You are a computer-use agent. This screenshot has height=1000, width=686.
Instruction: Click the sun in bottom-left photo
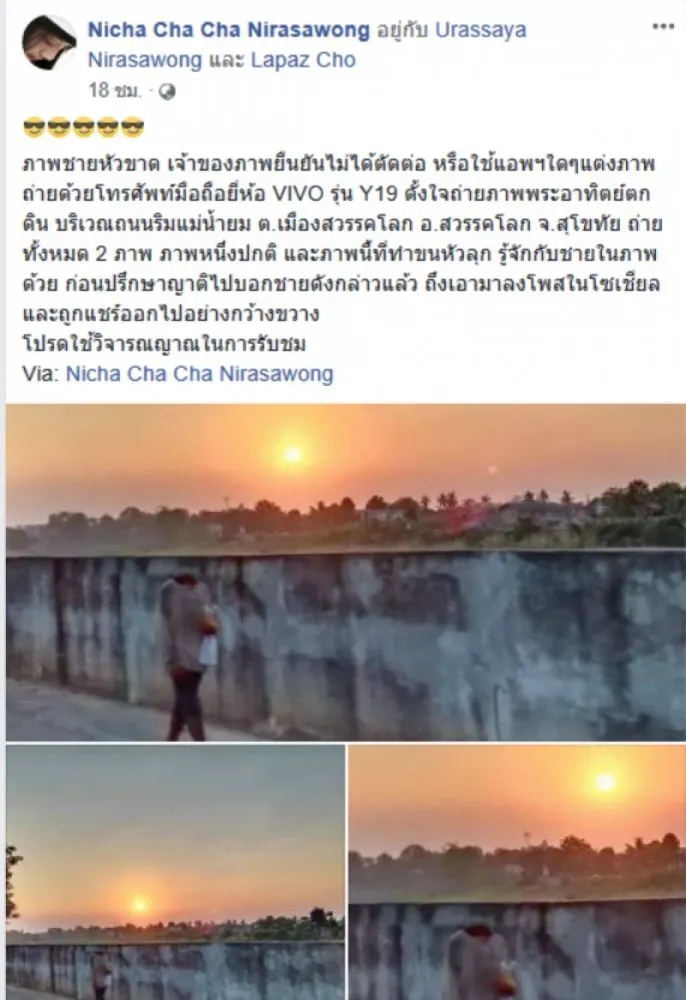[140, 903]
